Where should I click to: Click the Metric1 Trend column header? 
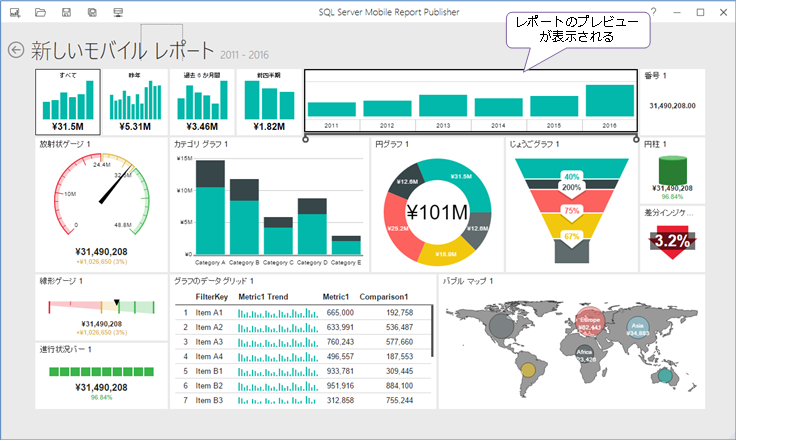pos(263,297)
